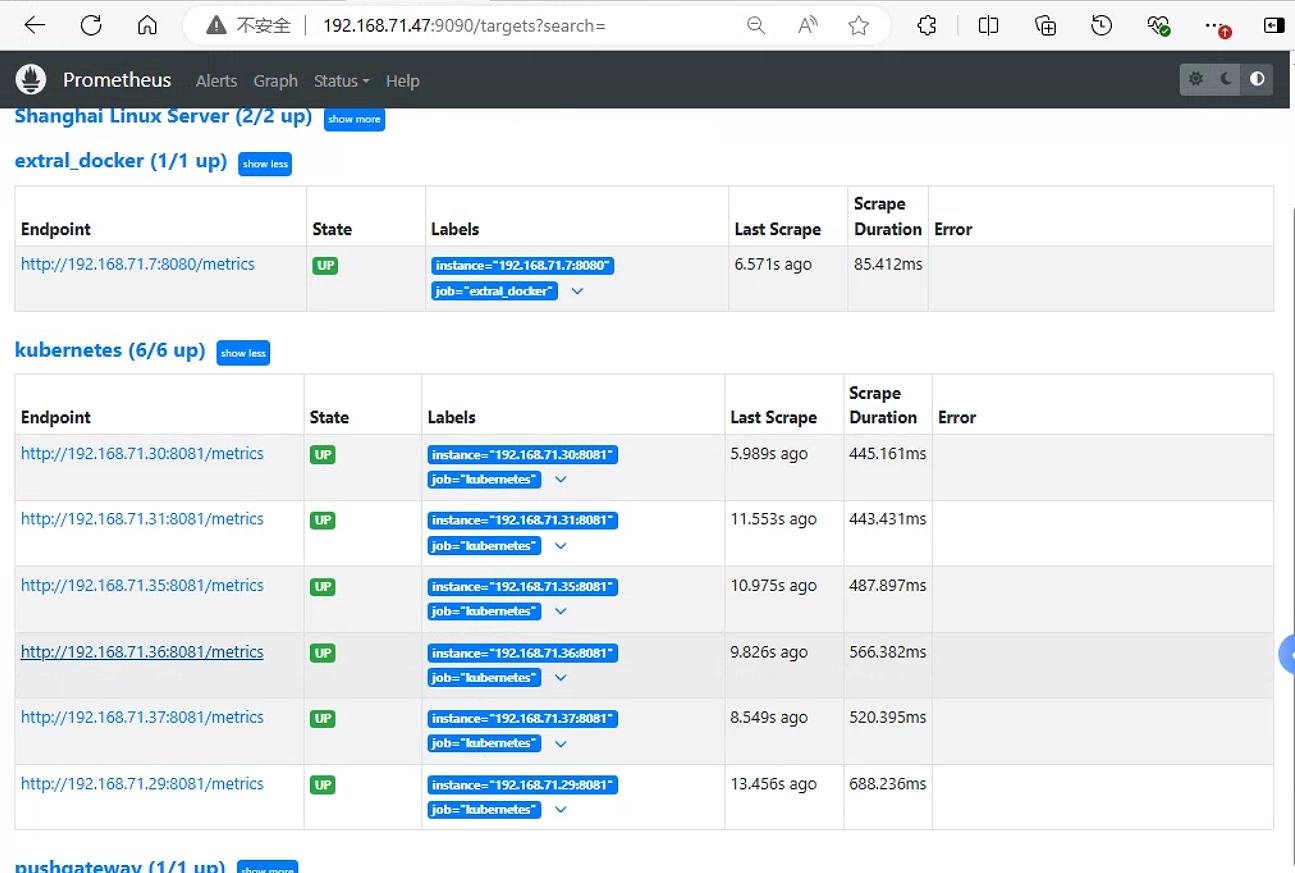The width and height of the screenshot is (1295, 873).
Task: Open collections icon in toolbar
Action: [1045, 26]
